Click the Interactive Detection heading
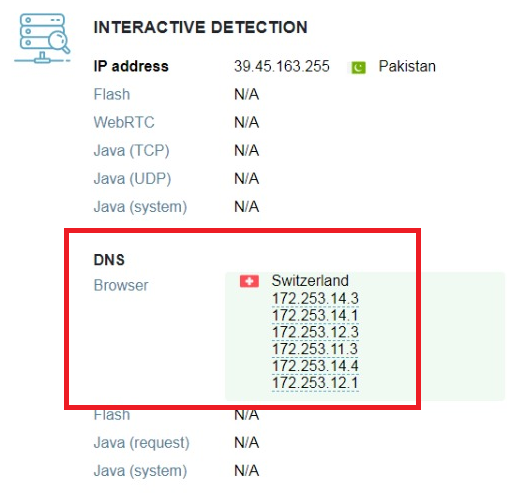This screenshot has height=494, width=517. tap(200, 27)
